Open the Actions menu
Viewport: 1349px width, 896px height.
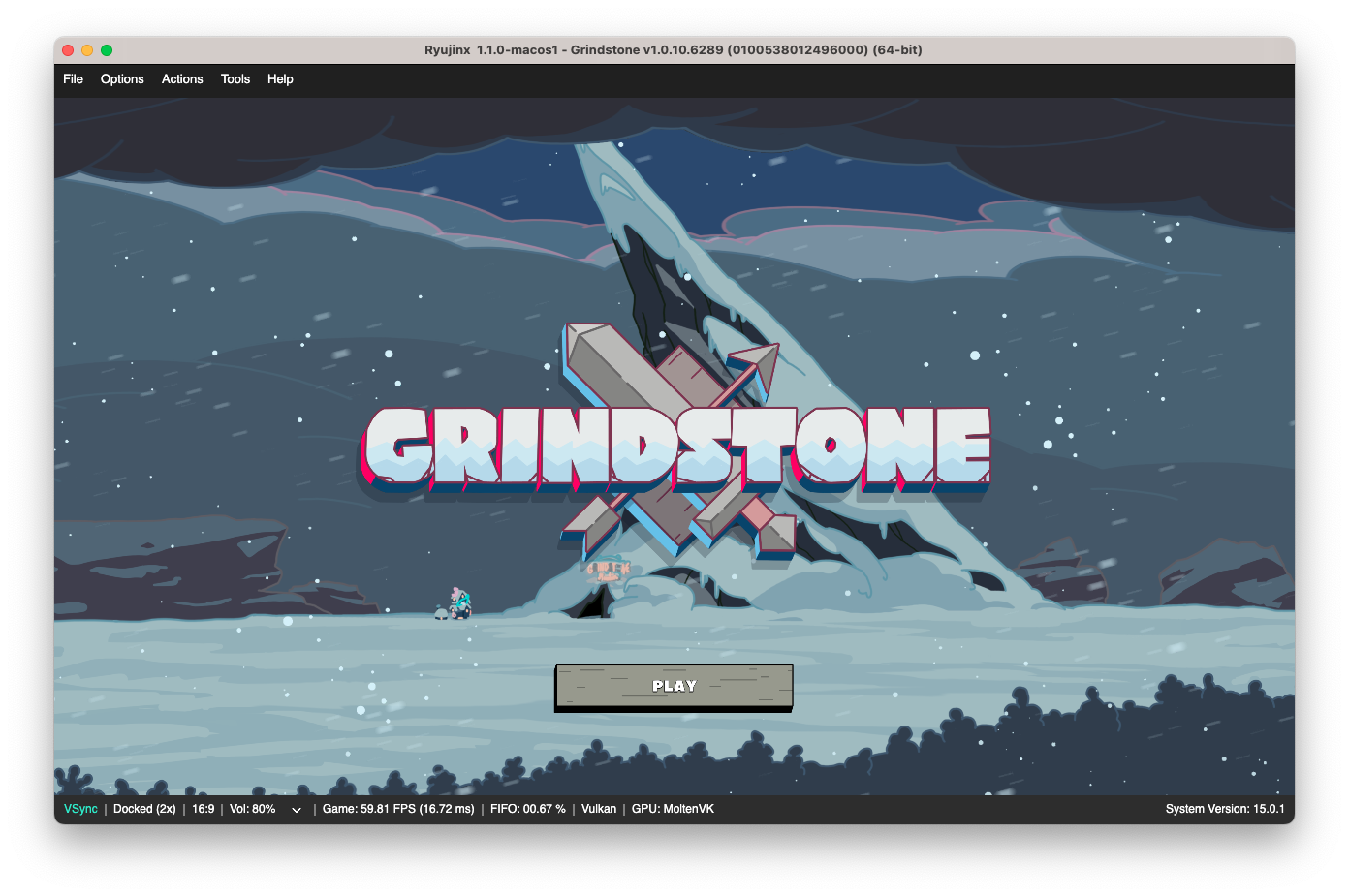[x=182, y=79]
